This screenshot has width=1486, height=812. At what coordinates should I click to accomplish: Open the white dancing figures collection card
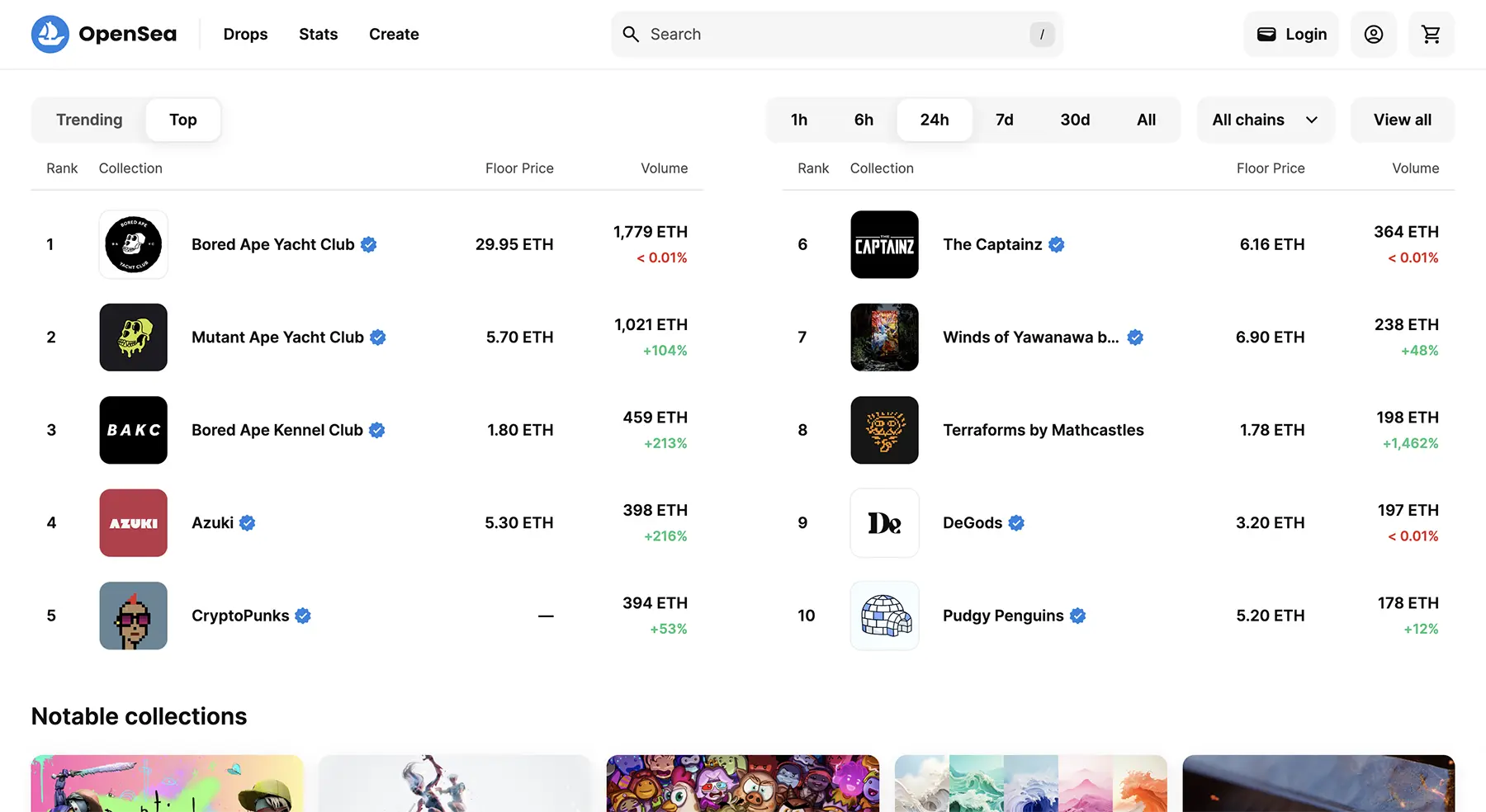pos(455,783)
